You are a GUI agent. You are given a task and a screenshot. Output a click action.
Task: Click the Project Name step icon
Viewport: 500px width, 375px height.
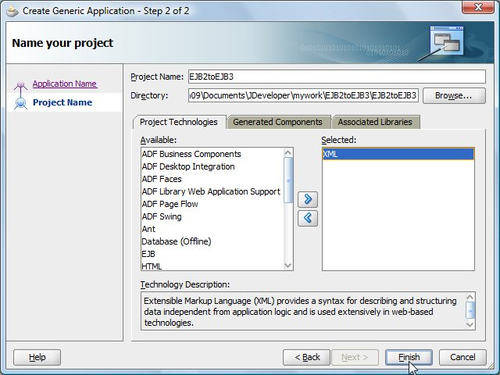20,103
